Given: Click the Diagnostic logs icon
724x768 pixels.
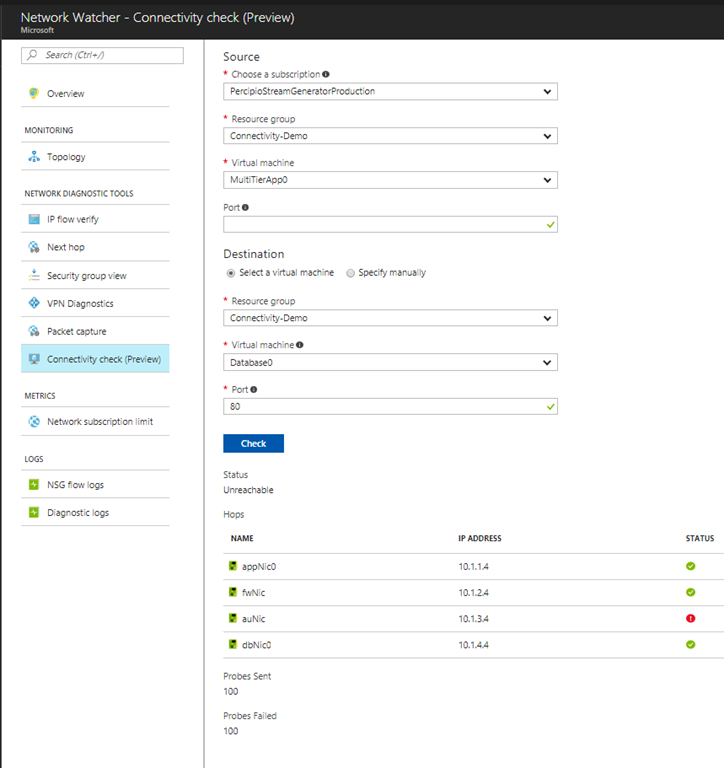Looking at the screenshot, I should click(x=34, y=512).
